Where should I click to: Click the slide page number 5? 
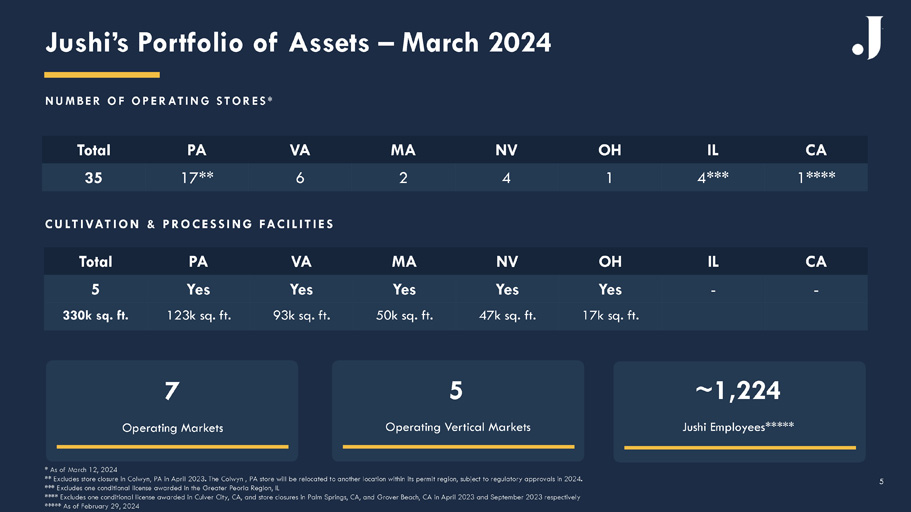click(x=881, y=482)
